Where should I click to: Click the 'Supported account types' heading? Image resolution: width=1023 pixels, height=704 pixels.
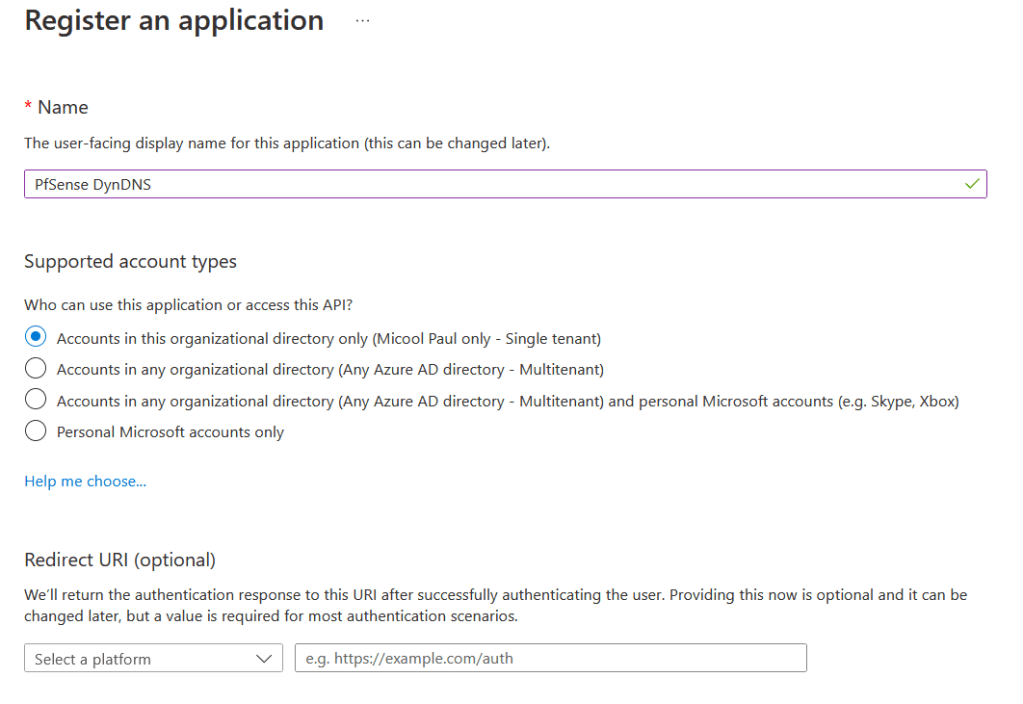[x=130, y=261]
